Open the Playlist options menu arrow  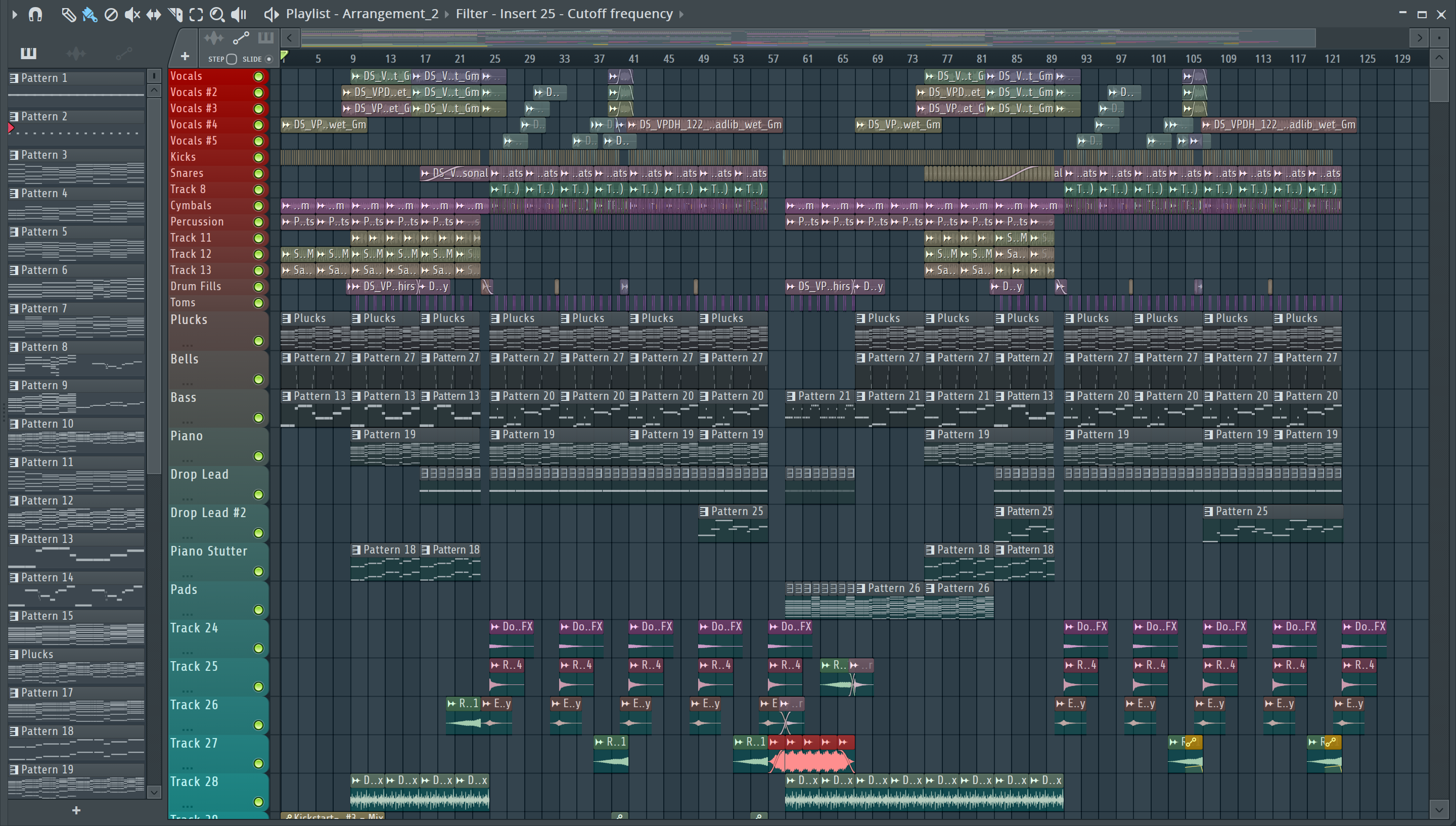15,14
